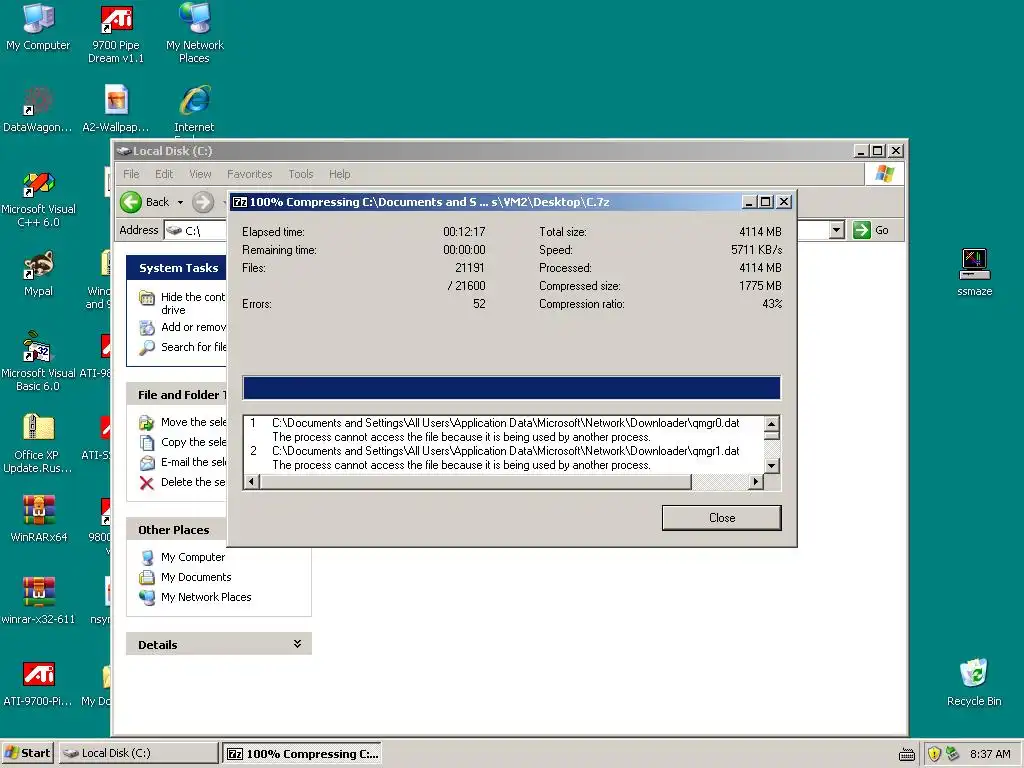This screenshot has height=768, width=1024.
Task: Open Tools menu in Local Disk window
Action: click(x=301, y=174)
